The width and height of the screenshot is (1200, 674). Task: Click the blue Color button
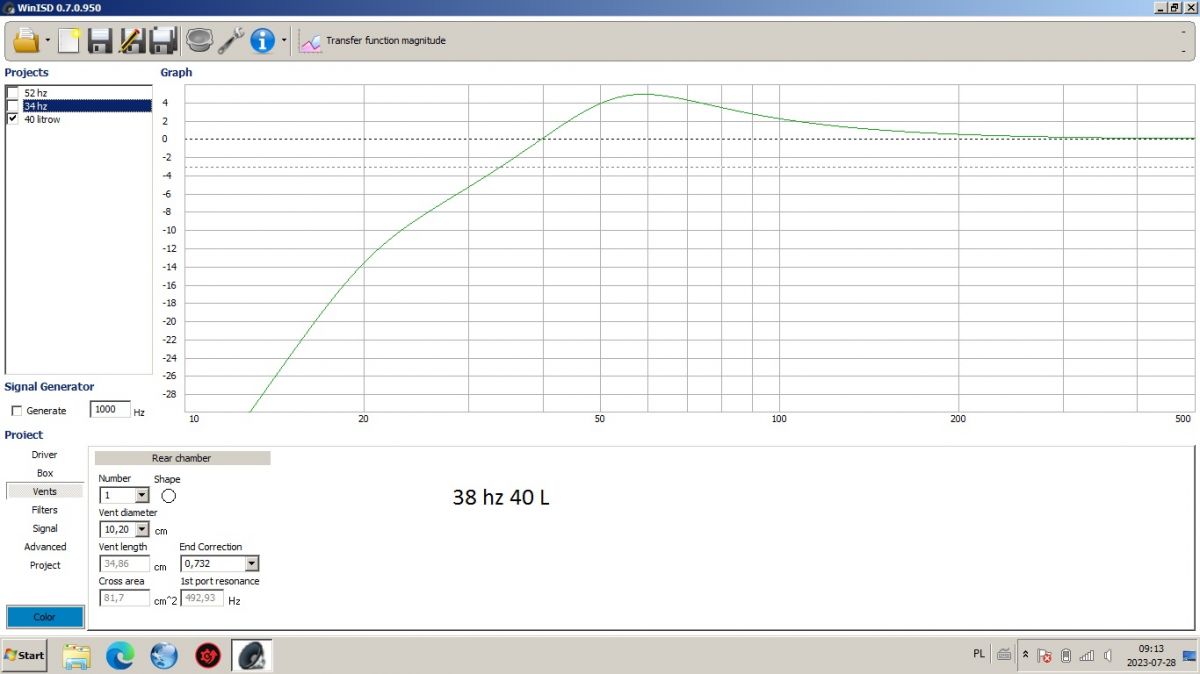45,617
